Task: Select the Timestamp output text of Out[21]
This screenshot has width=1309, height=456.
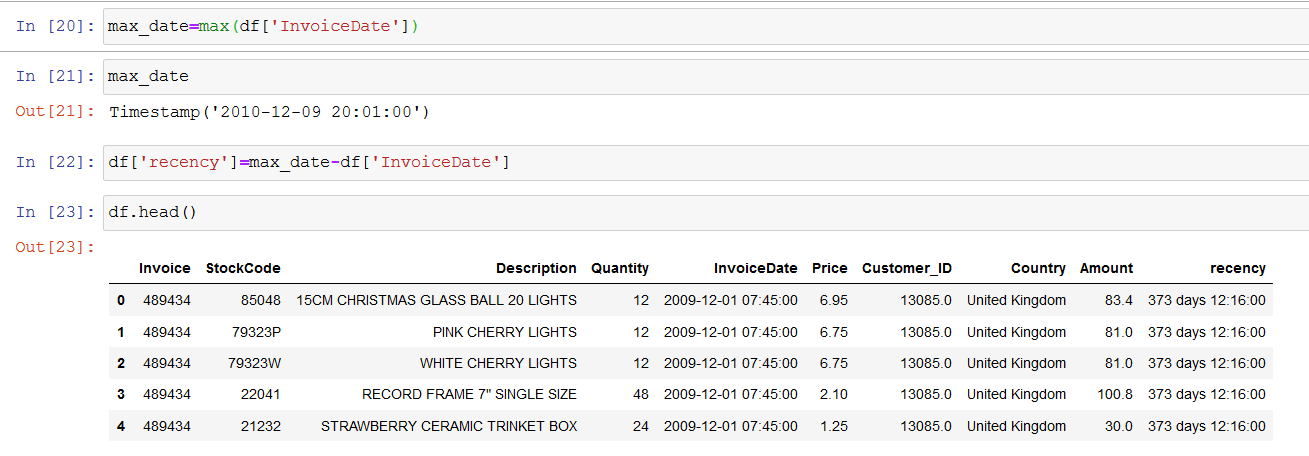Action: point(269,112)
